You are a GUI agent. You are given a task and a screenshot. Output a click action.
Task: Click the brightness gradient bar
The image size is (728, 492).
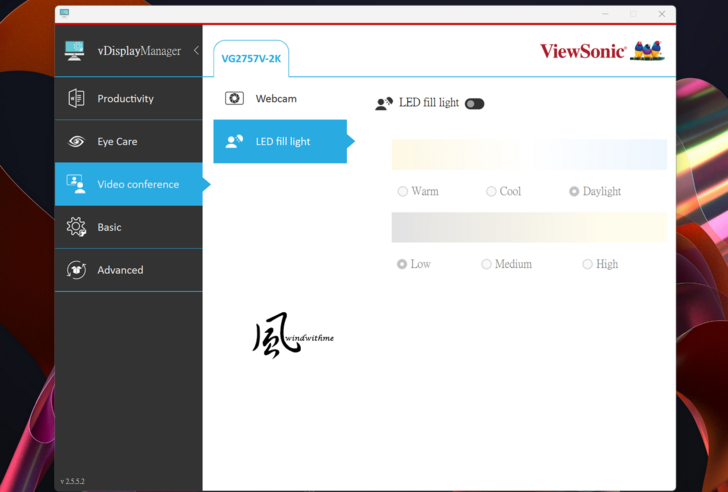pos(529,227)
